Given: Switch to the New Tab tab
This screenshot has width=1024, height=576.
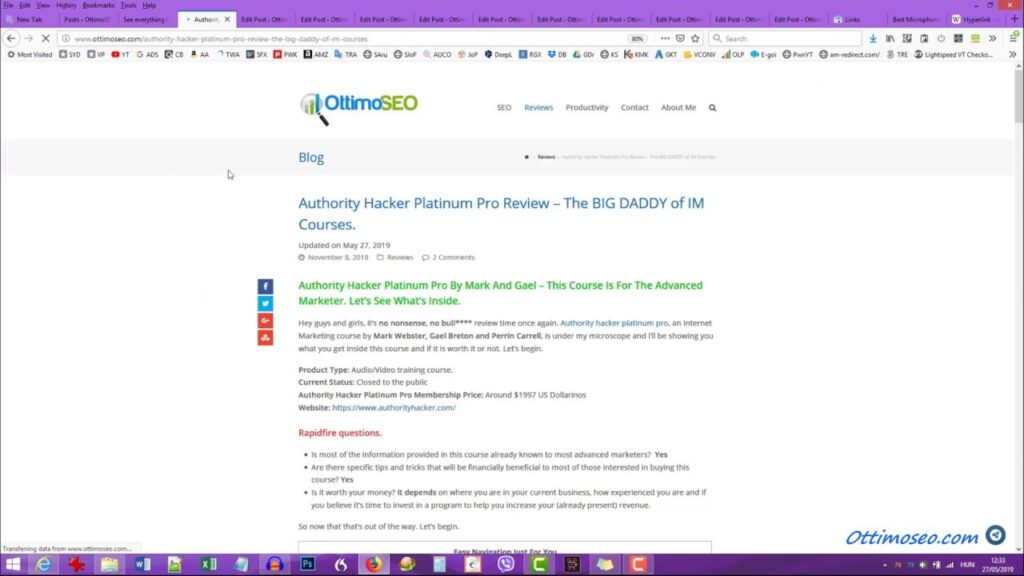Looking at the screenshot, I should [x=29, y=20].
